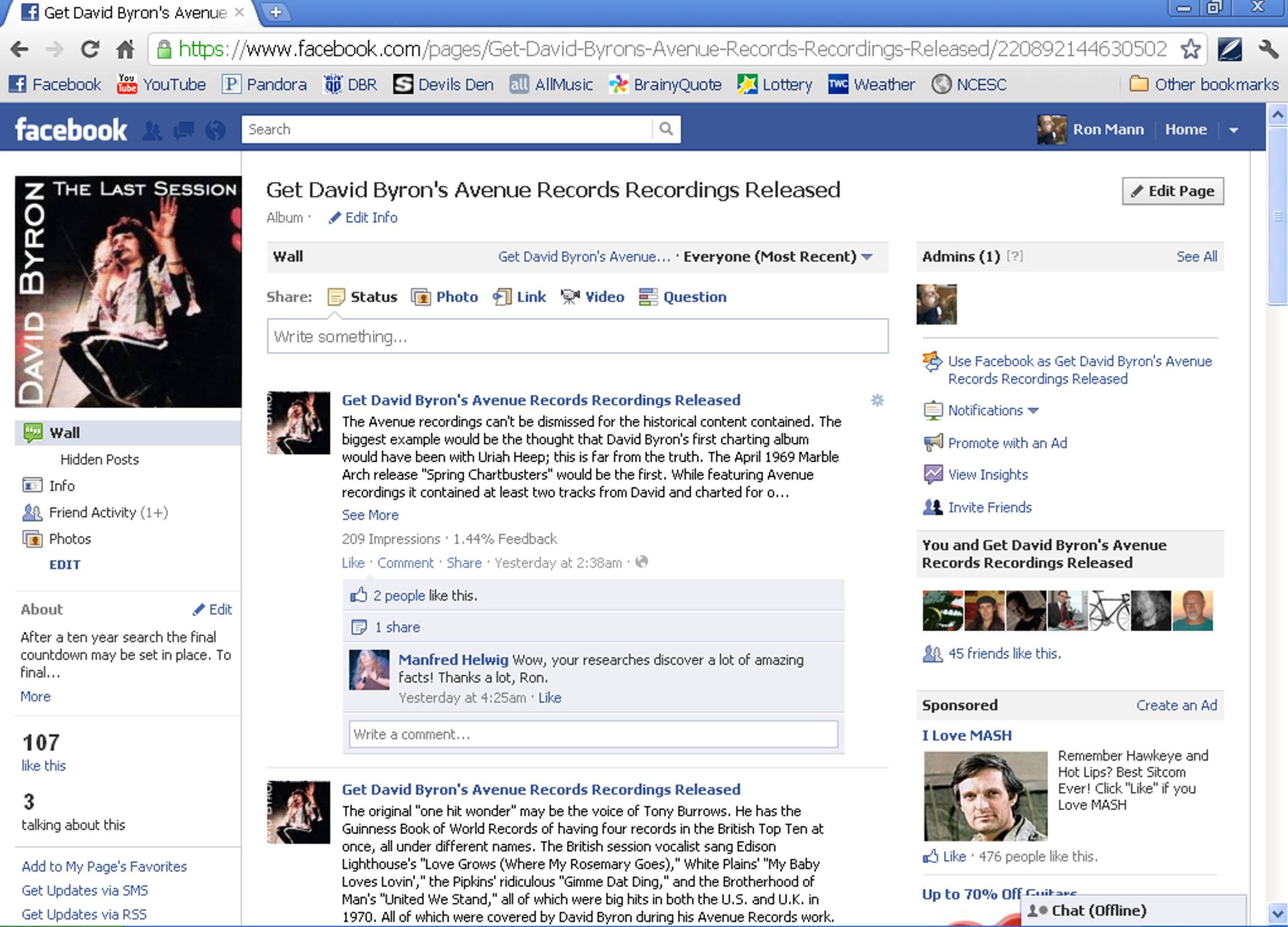The height and width of the screenshot is (927, 1288).
Task: Click the pen extension icon in toolbar
Action: point(1230,49)
